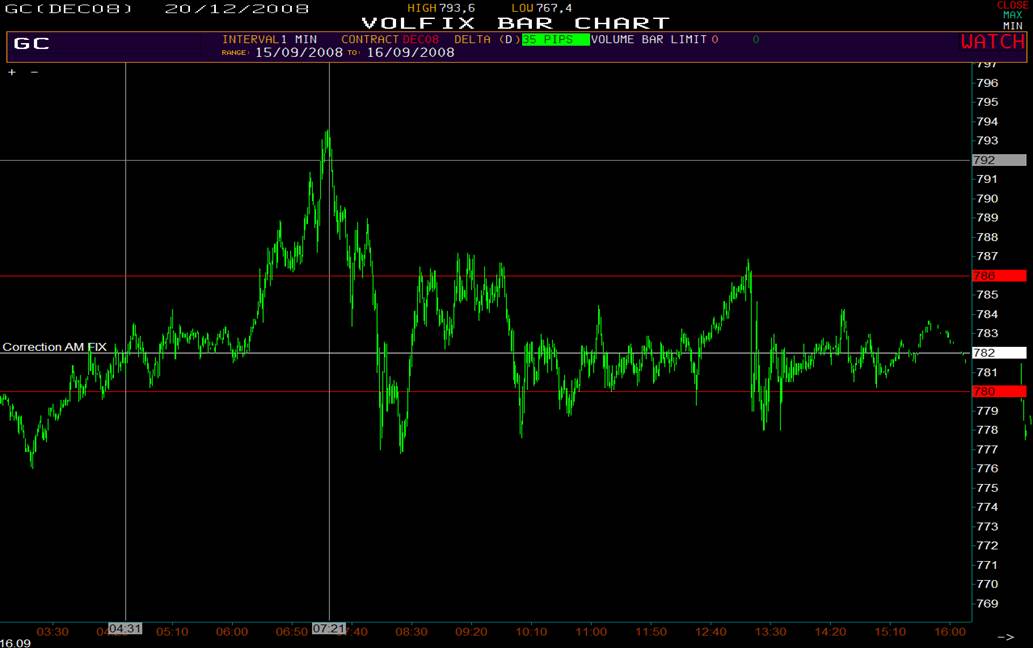
Task: Click the VOLFIX BAR CHART title
Action: pos(515,23)
